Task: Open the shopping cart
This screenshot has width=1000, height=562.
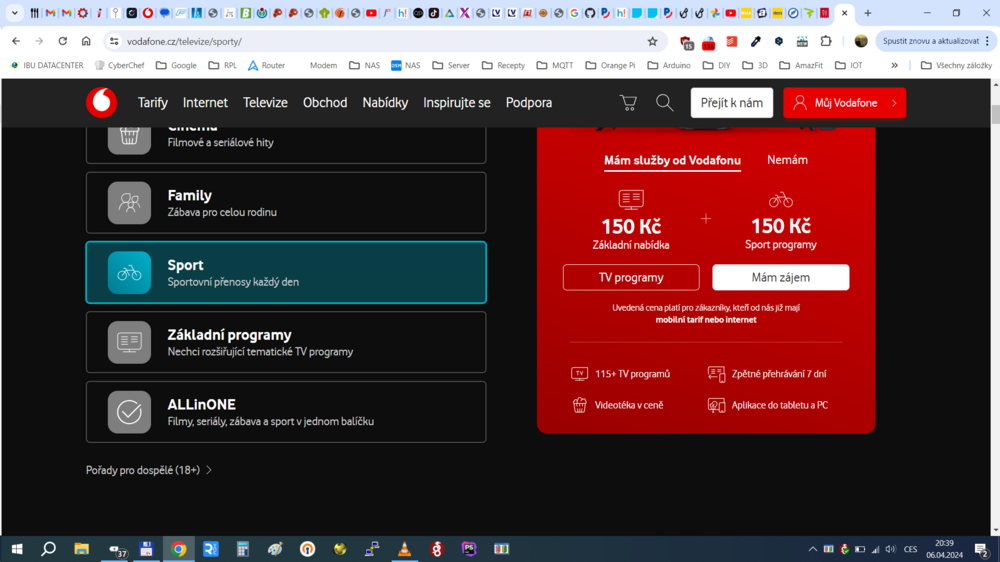Action: coord(628,103)
